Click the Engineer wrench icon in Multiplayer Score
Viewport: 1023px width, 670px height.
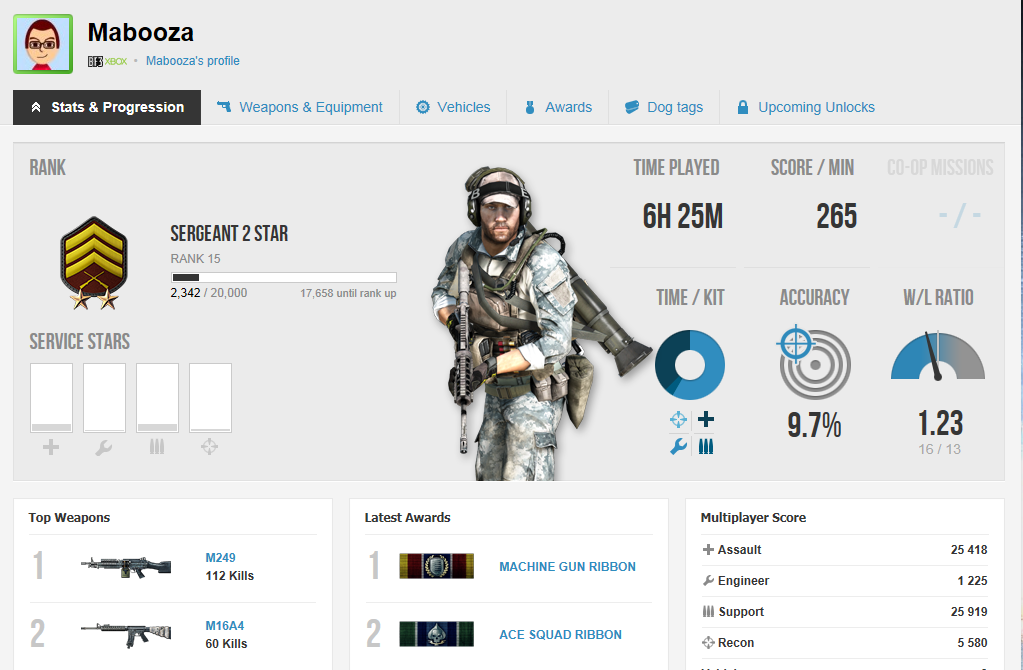point(709,581)
